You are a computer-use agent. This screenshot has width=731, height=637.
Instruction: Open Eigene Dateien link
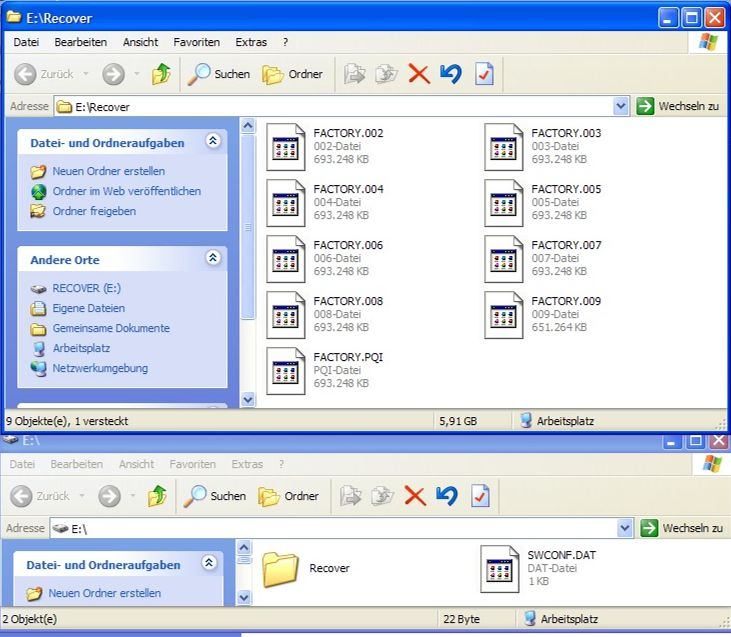pos(89,308)
